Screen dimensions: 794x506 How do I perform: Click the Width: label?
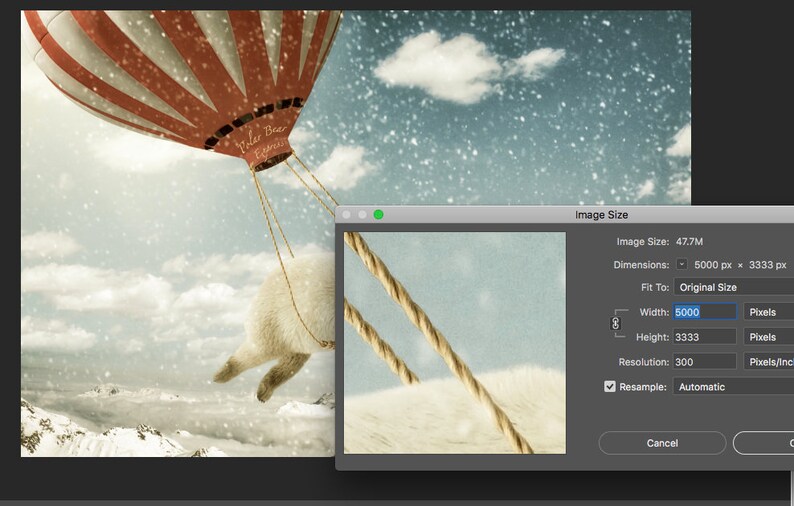pos(654,312)
